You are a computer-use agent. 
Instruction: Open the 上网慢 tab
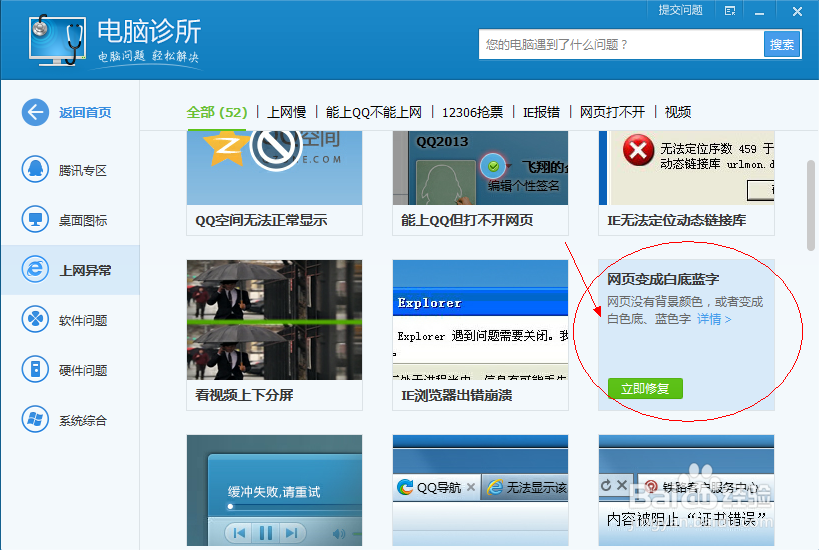pos(287,112)
